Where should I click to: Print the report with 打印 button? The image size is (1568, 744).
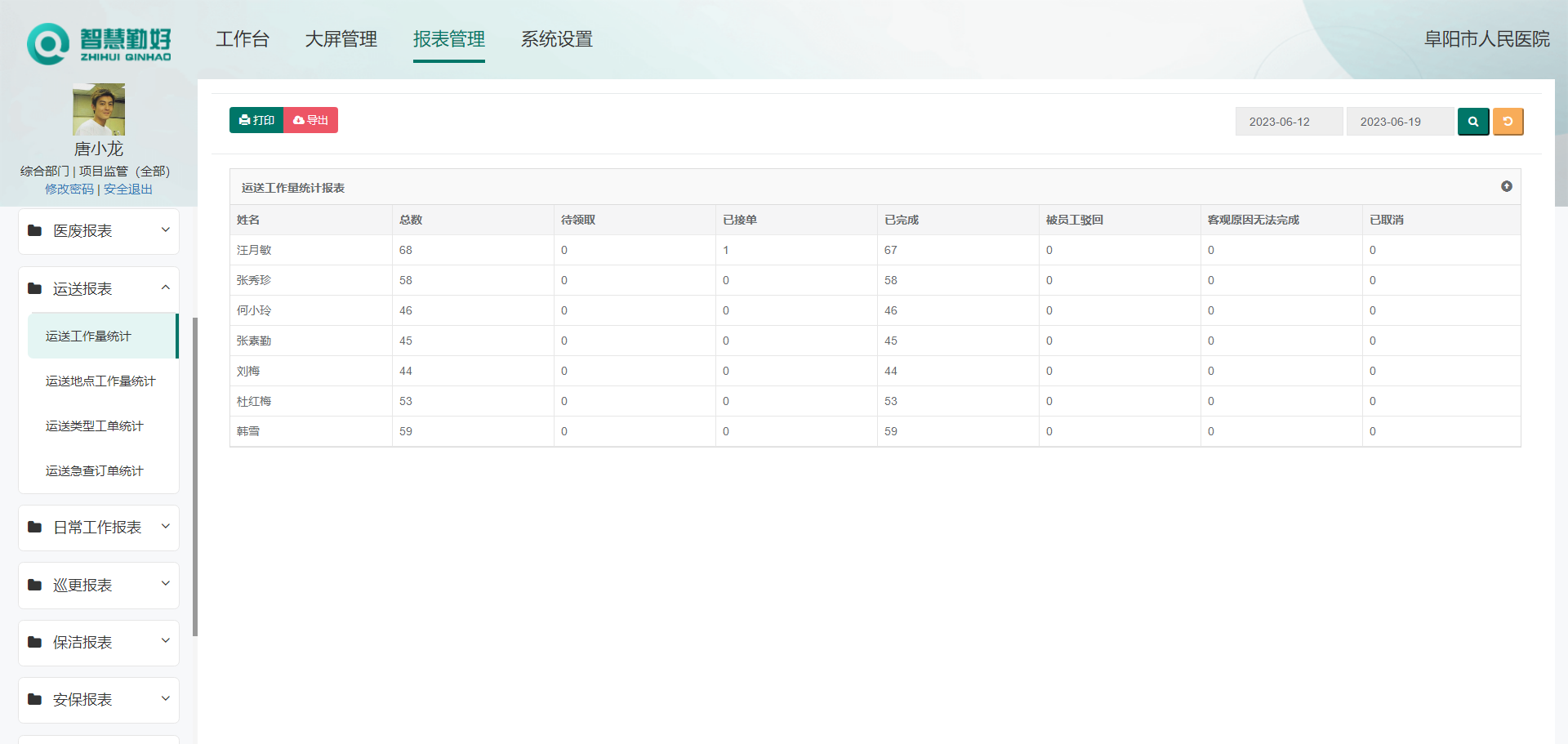(256, 120)
